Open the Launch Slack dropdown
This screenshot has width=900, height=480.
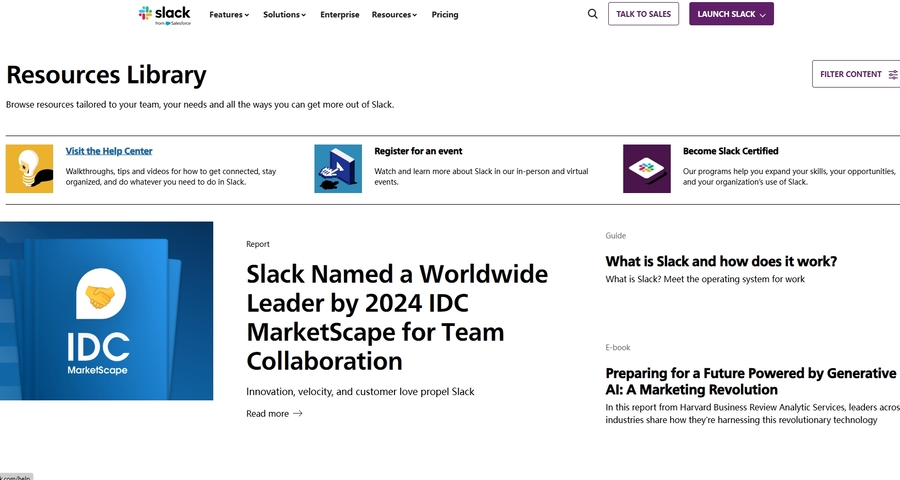(x=731, y=14)
